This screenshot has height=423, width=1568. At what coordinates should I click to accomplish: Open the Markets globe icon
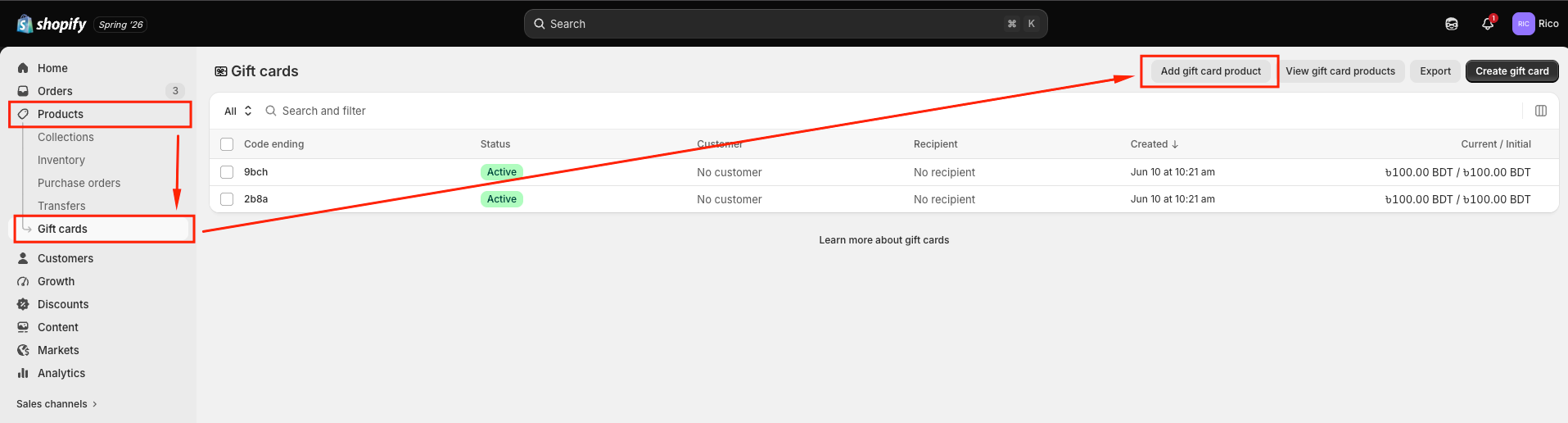23,350
